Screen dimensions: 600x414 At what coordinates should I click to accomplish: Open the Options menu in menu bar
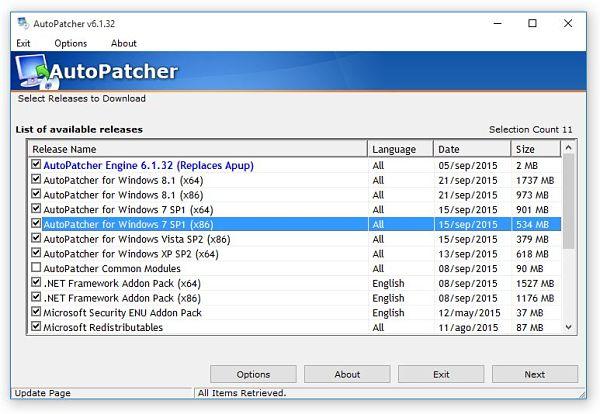pyautogui.click(x=71, y=43)
